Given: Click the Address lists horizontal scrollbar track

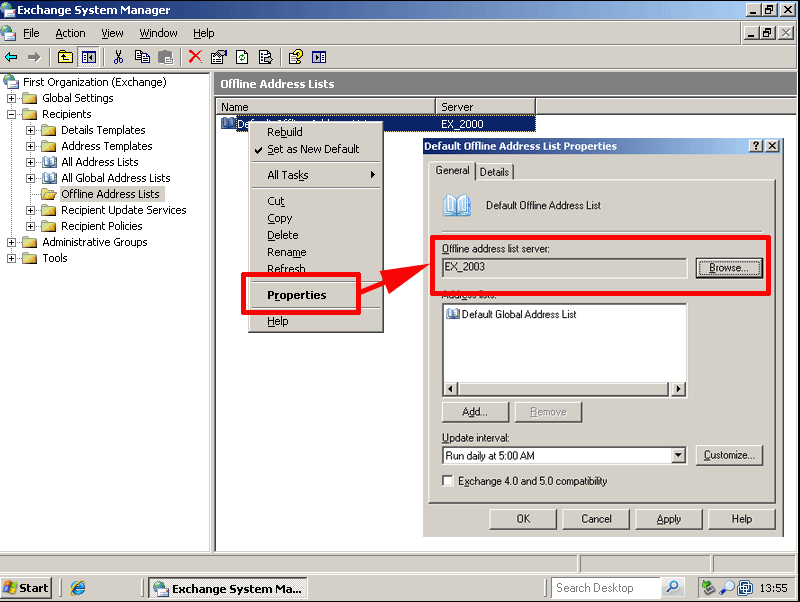Looking at the screenshot, I should pyautogui.click(x=563, y=389).
